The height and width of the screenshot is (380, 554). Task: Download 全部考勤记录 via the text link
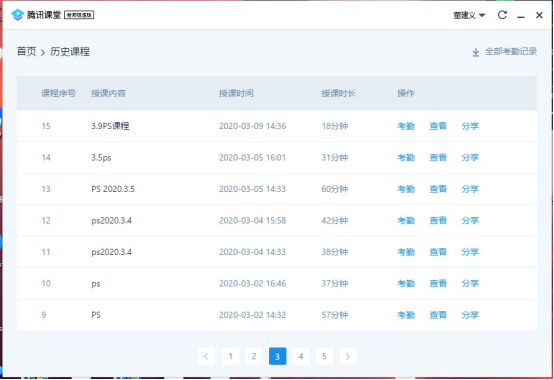pos(511,52)
